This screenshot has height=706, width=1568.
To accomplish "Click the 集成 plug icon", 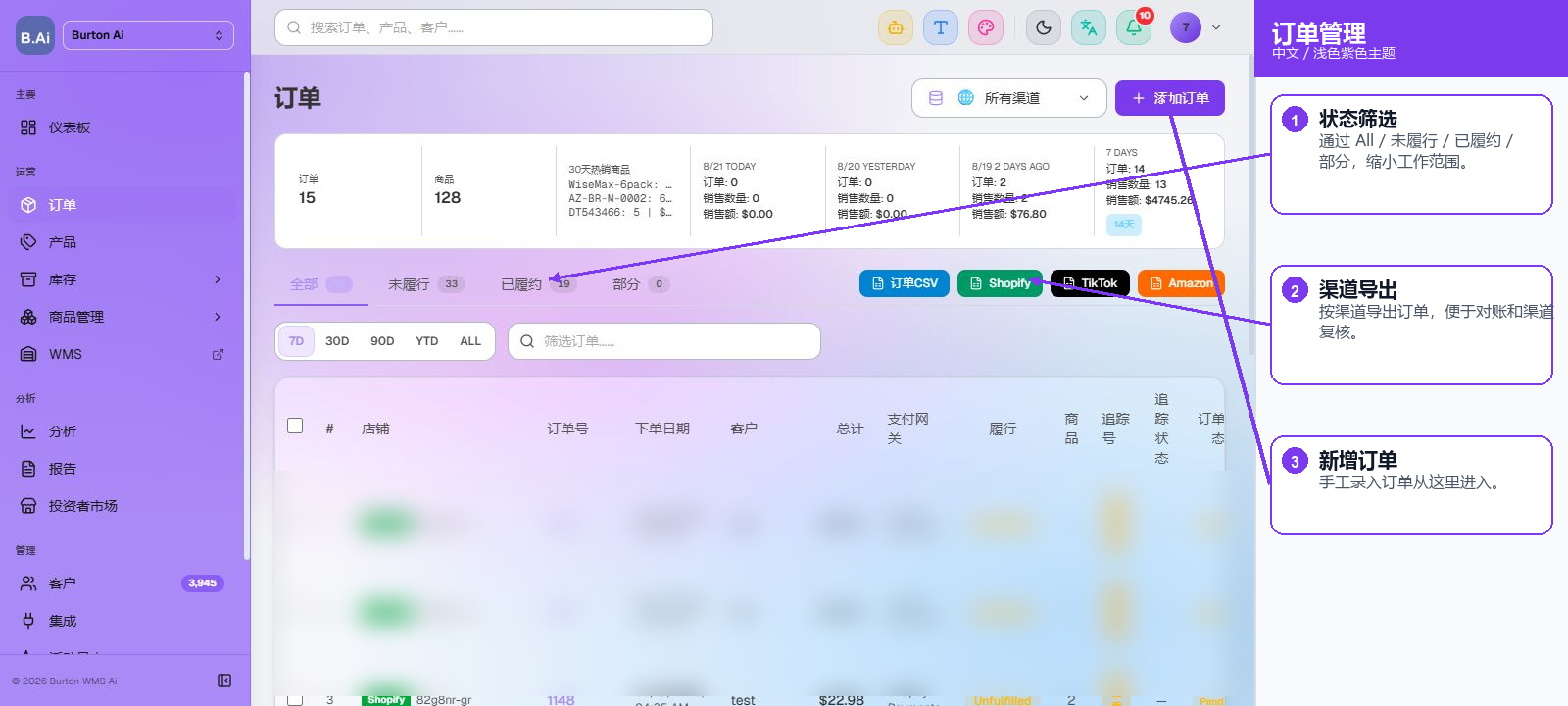I will tap(28, 621).
